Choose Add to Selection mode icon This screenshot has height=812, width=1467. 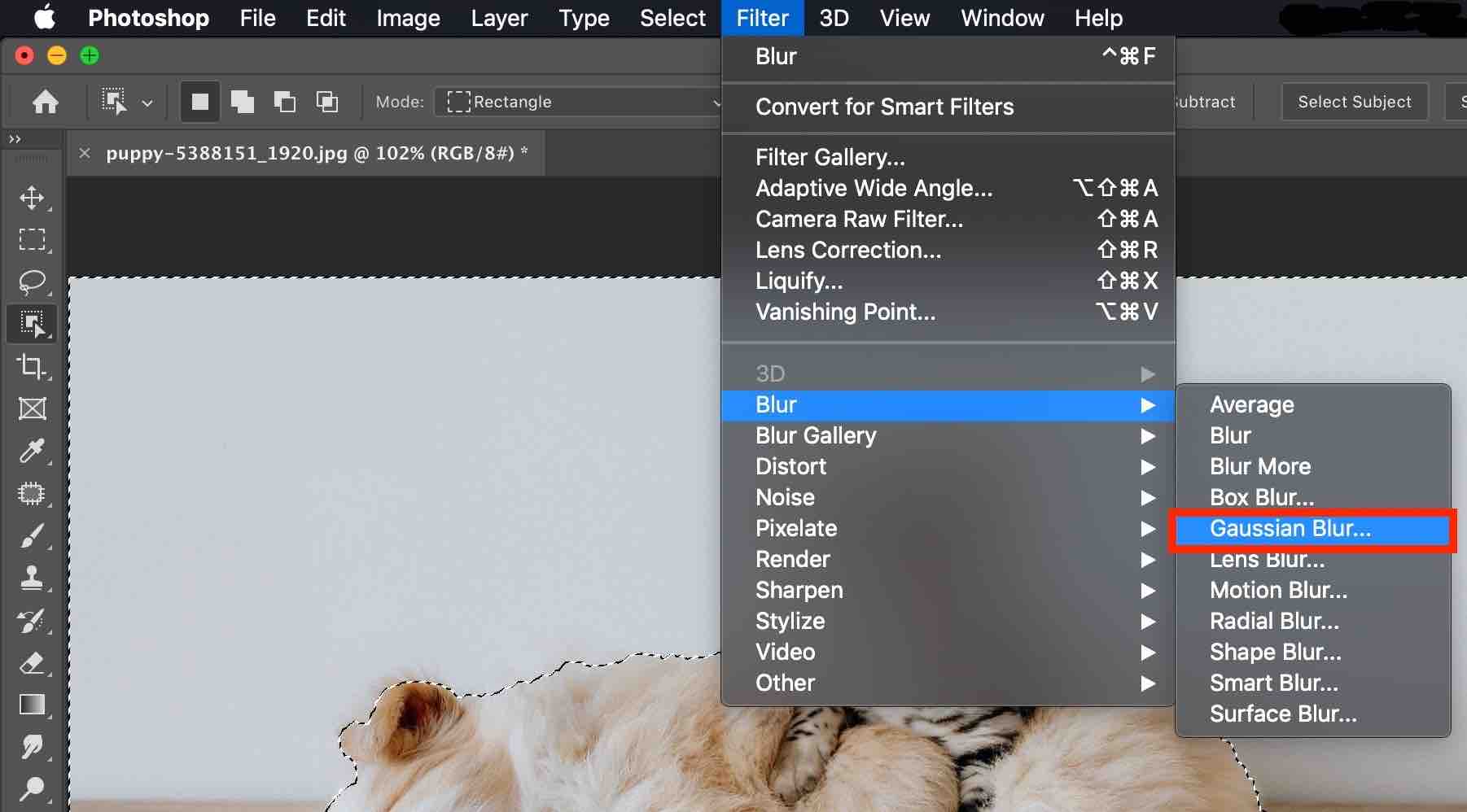click(x=242, y=102)
